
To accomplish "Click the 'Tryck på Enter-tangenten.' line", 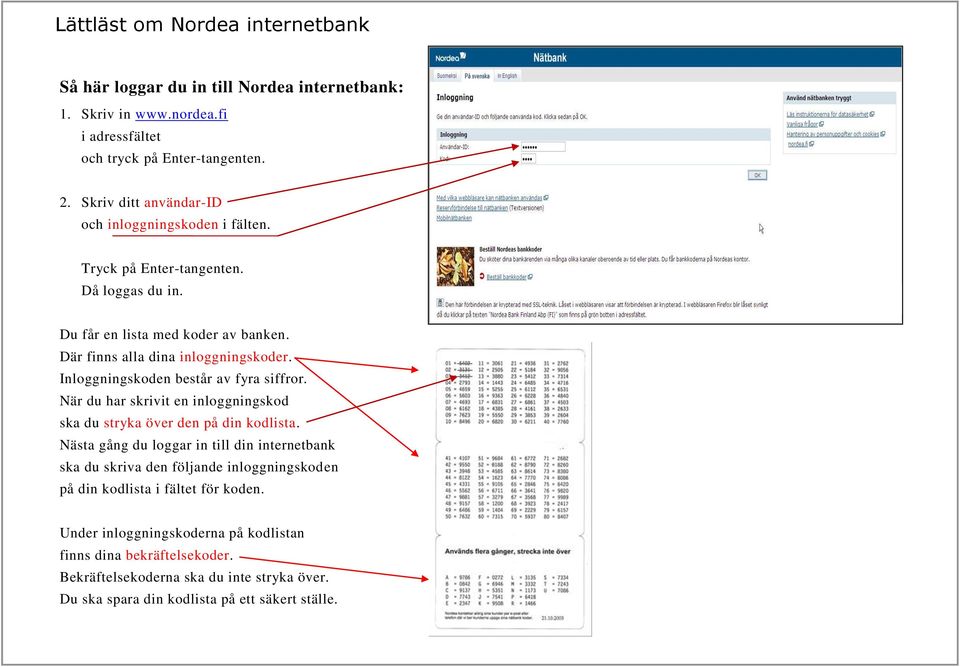I will 162,268.
